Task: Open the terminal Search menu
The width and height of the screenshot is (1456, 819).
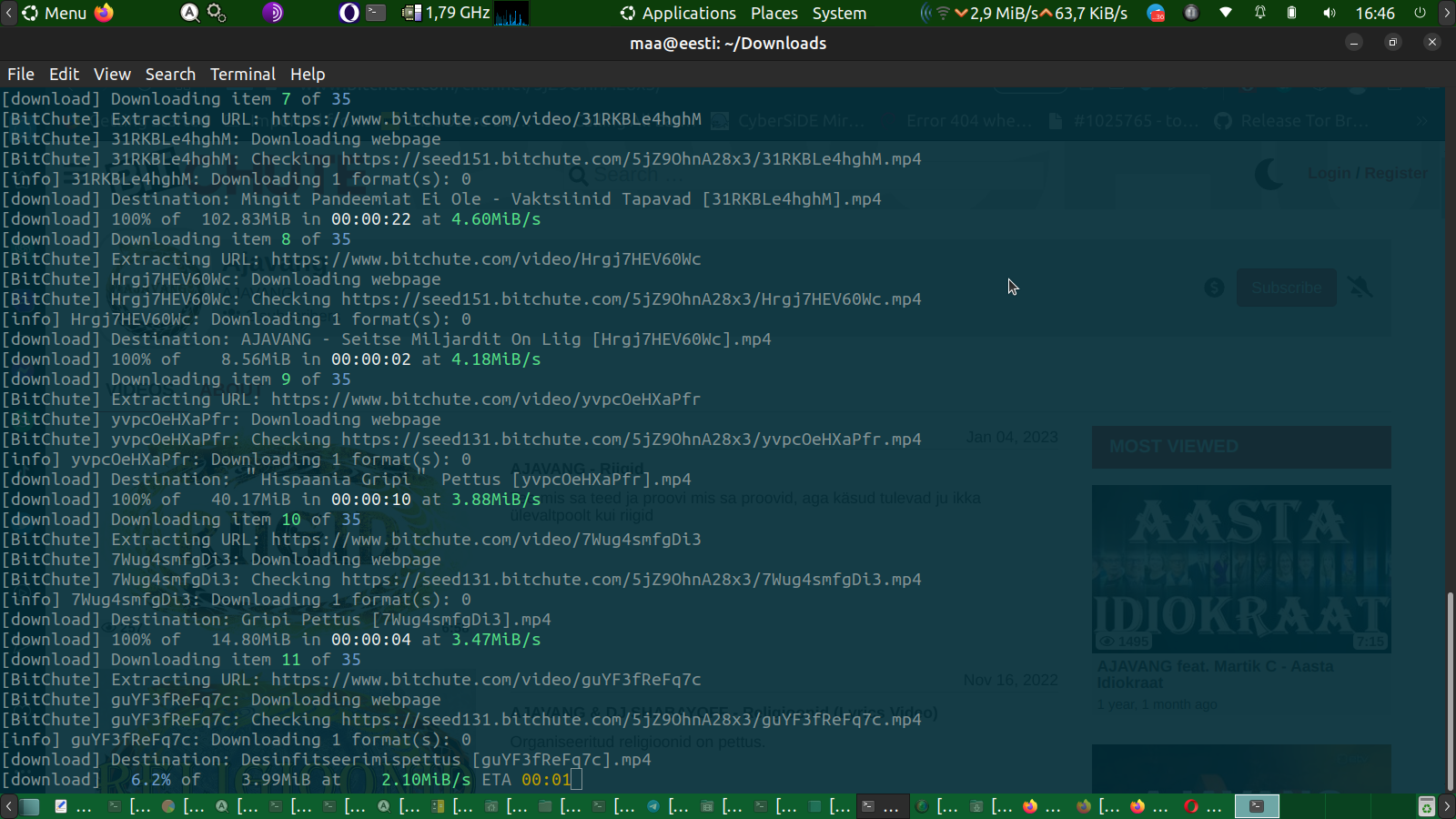Action: [170, 74]
